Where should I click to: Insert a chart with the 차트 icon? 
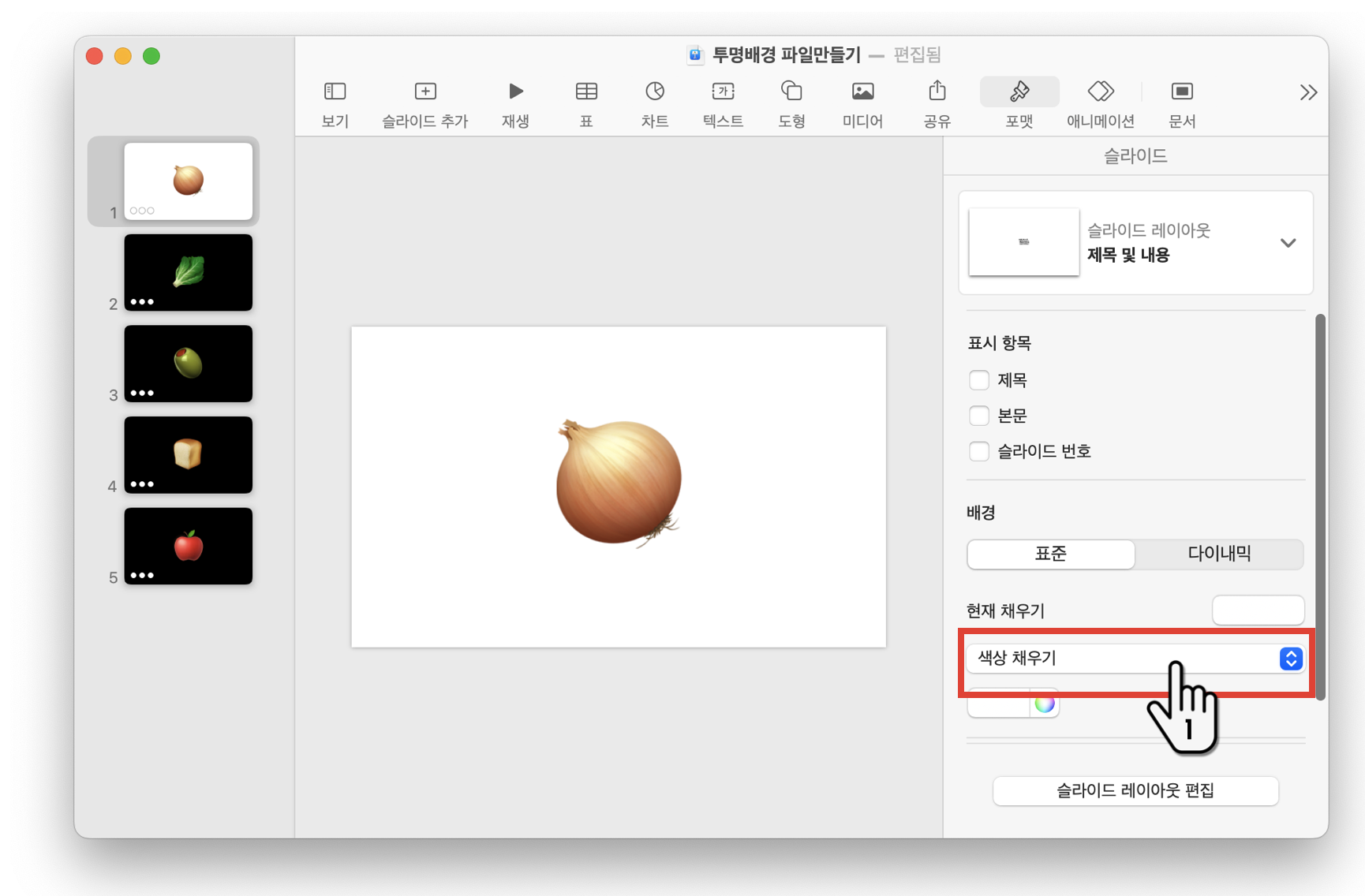654,103
